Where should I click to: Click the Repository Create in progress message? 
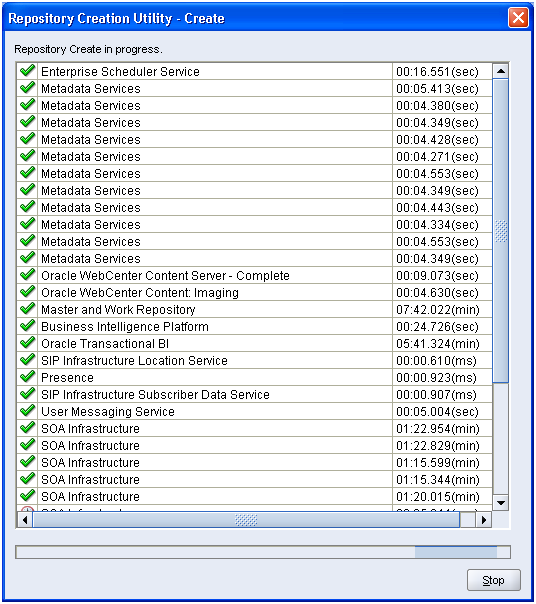[88, 49]
